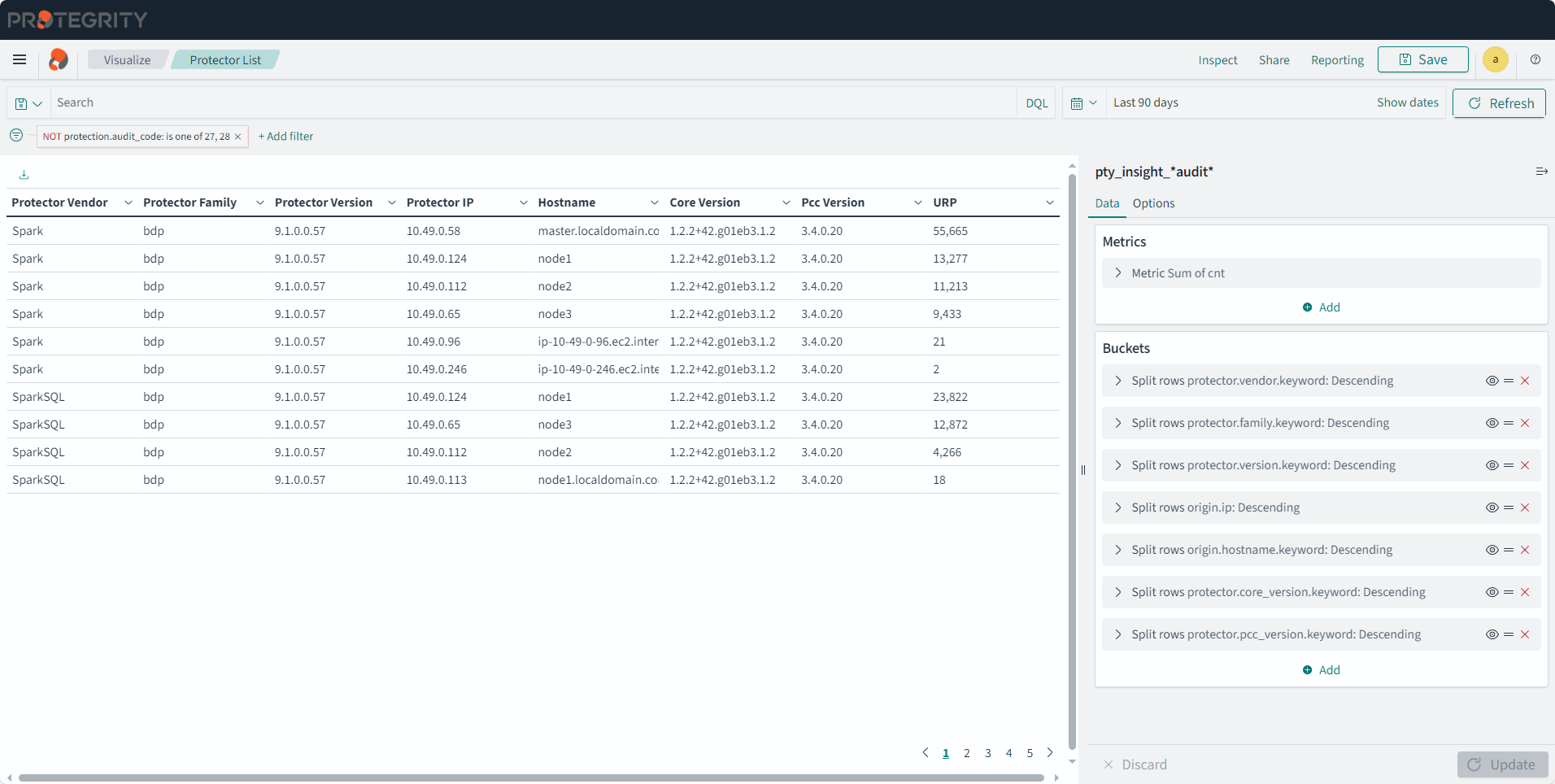Click the filter options icon beside filters
The height and width of the screenshot is (784, 1555).
tap(16, 136)
